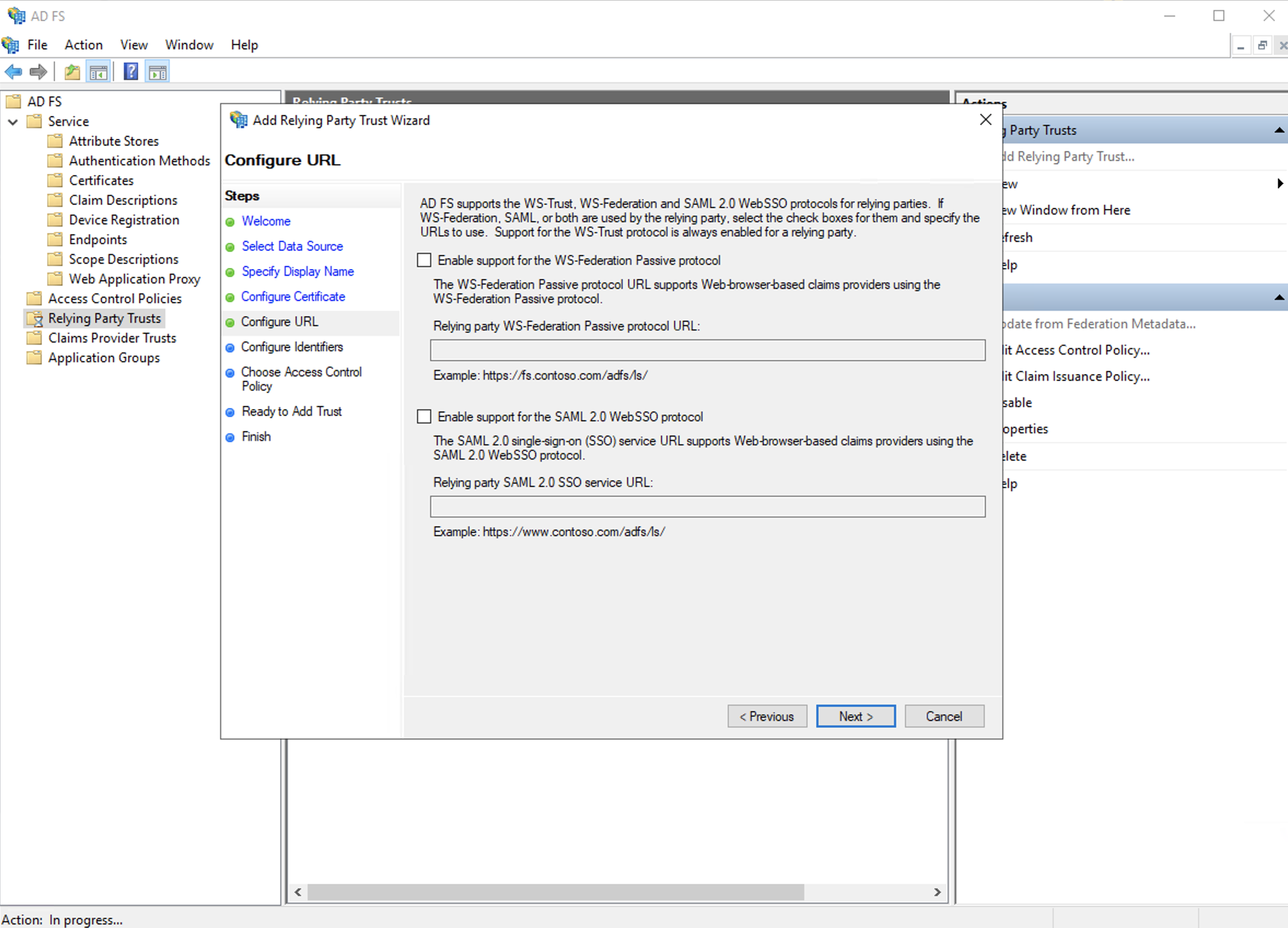The image size is (1288, 928).
Task: Select Authentication Methods in the tree
Action: 139,161
